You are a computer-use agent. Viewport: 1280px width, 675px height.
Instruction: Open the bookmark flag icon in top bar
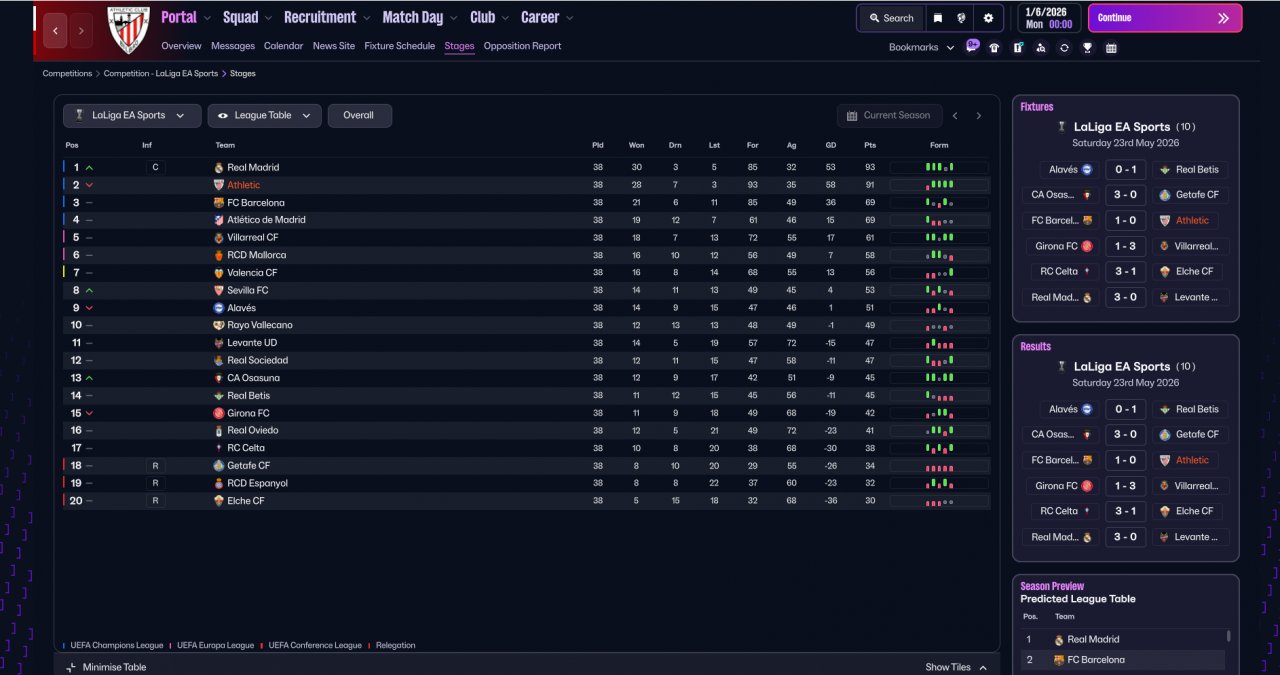pyautogui.click(x=938, y=18)
